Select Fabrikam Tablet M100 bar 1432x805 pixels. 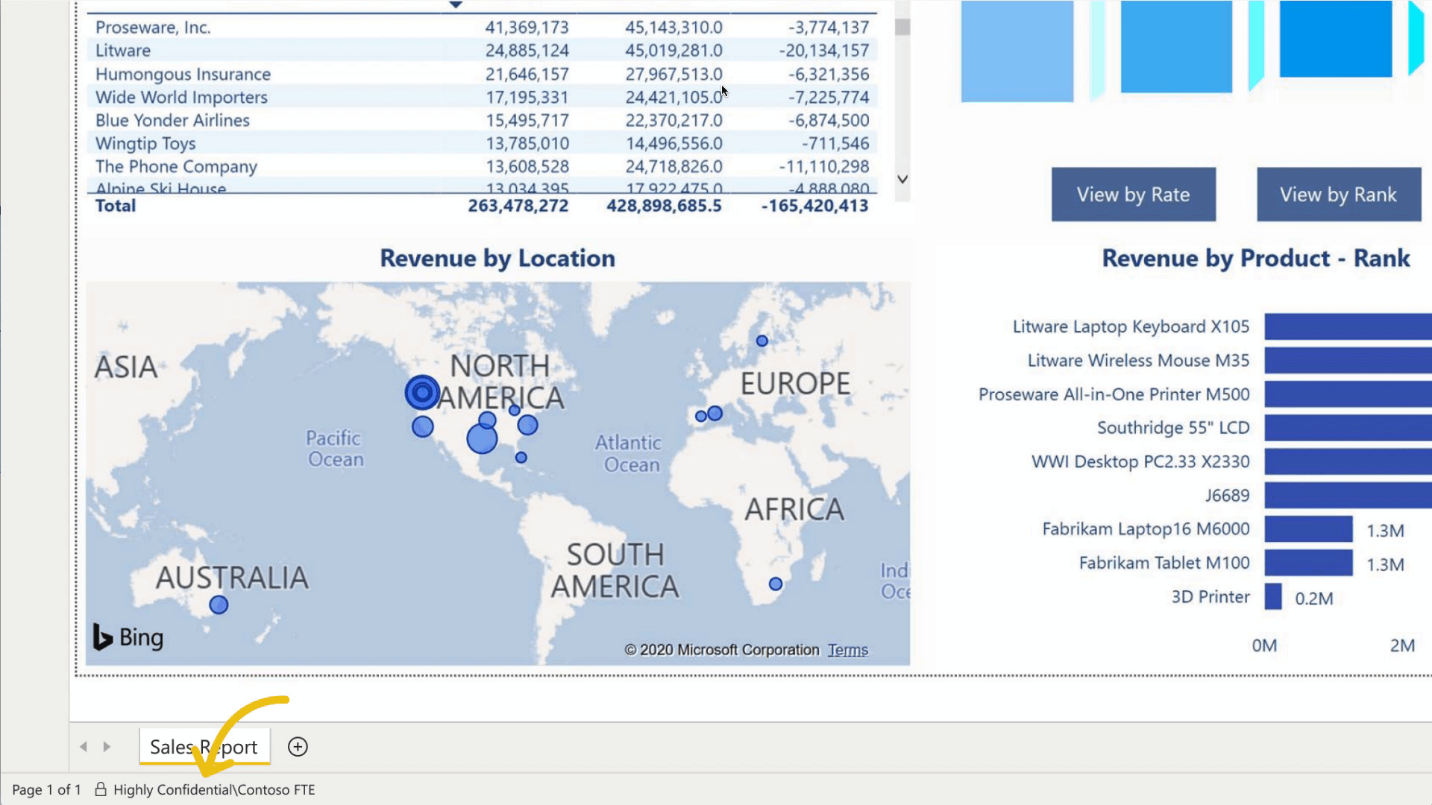(x=1308, y=562)
